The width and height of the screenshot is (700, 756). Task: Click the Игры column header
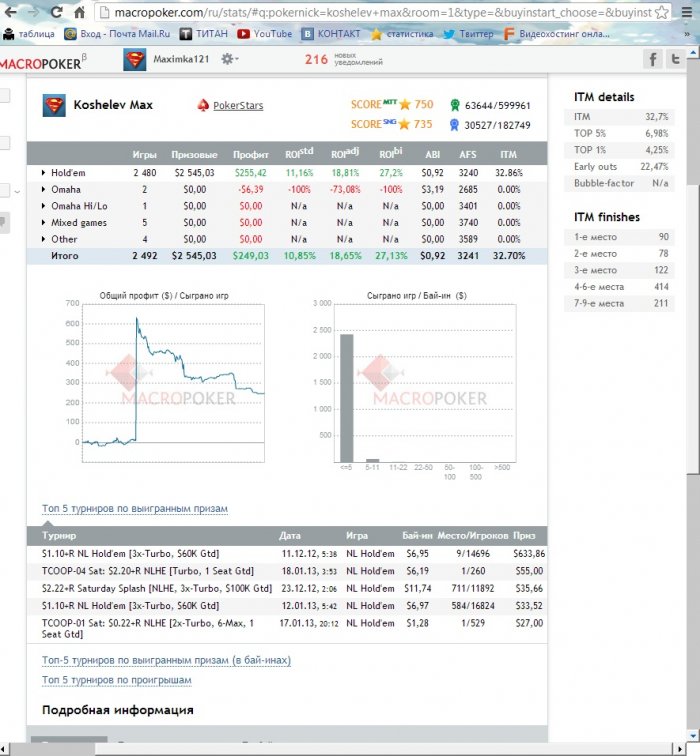pyautogui.click(x=145, y=155)
